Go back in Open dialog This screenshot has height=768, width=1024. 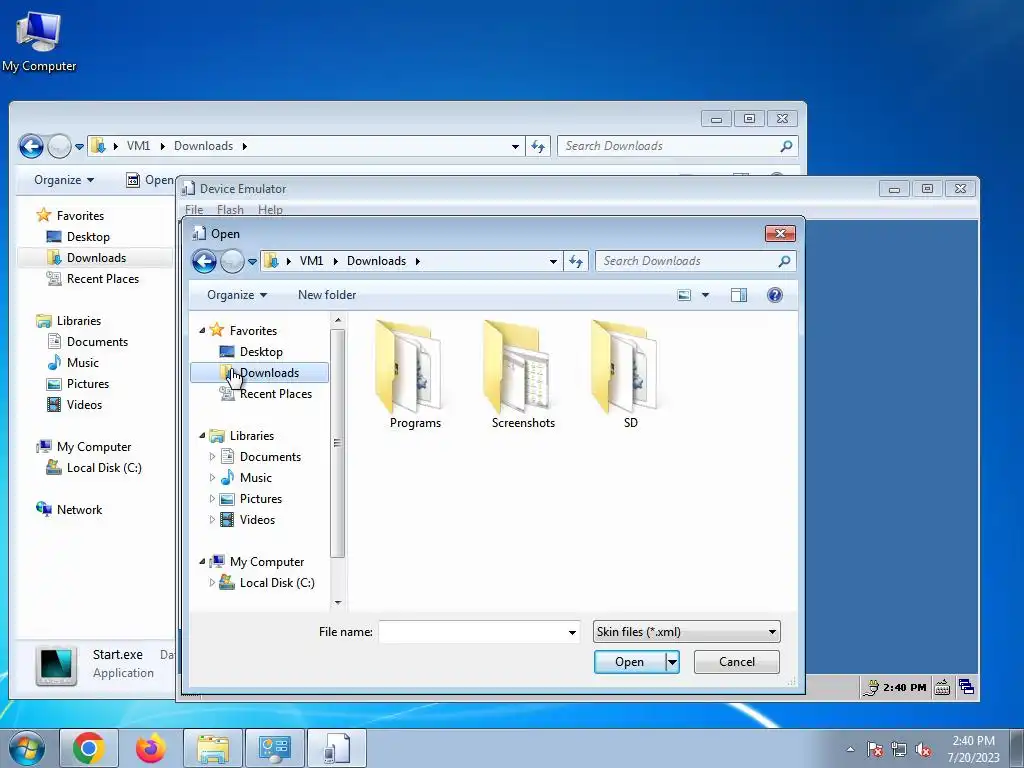(204, 261)
